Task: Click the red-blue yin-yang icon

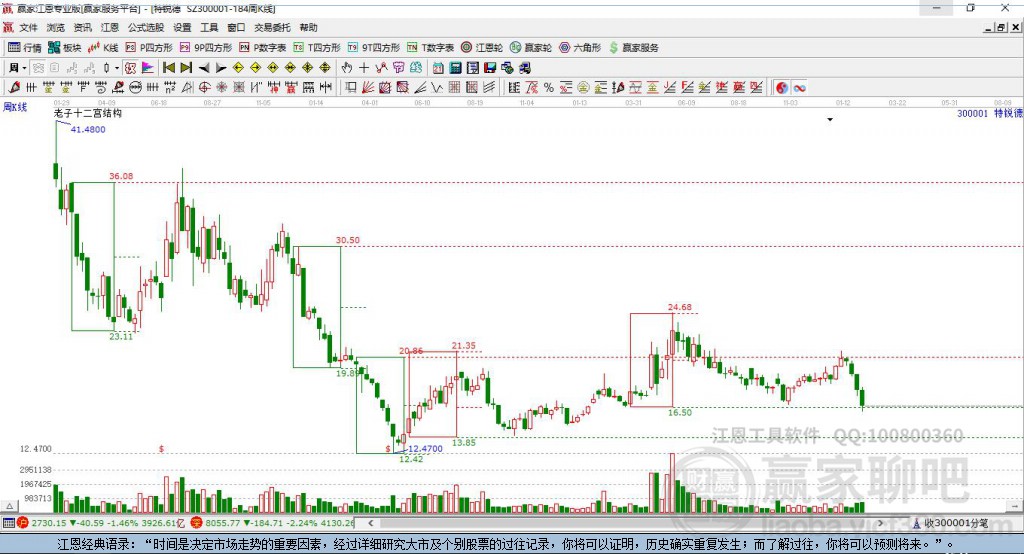Action: point(782,88)
